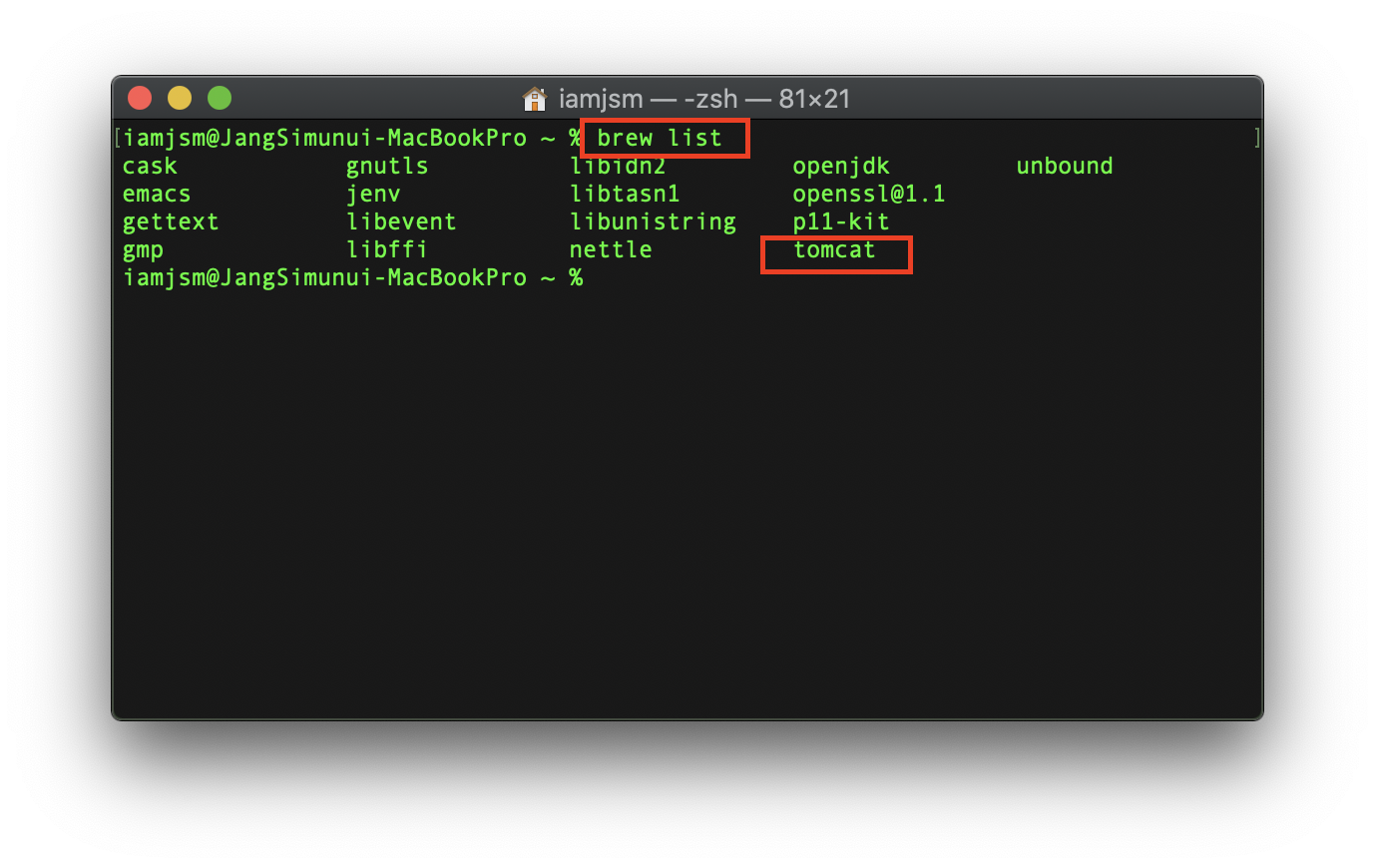Image resolution: width=1375 pixels, height=868 pixels.
Task: Click the window title 'iamjsm — -zsh — 81×21'
Action: [704, 99]
